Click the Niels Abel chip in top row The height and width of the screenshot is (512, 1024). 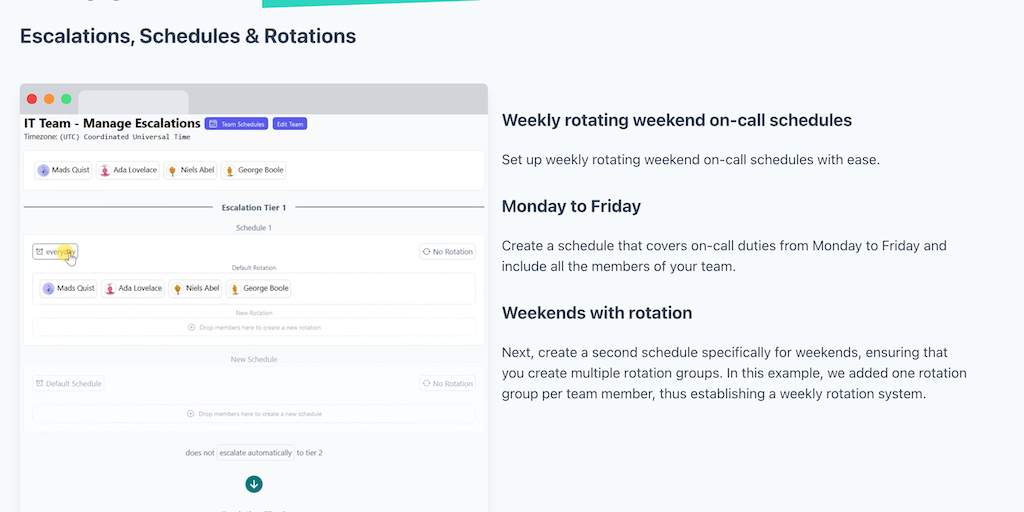[x=191, y=170]
